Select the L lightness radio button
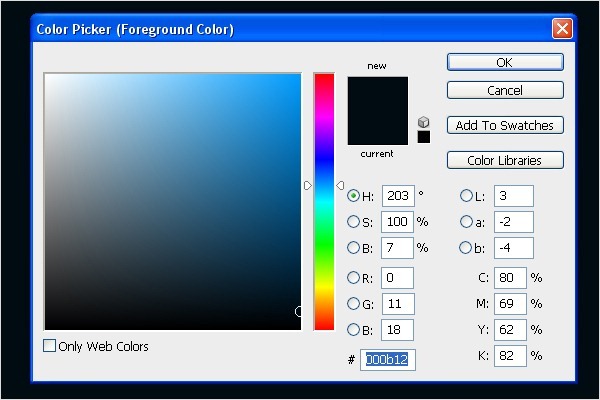This screenshot has width=600, height=400. (x=466, y=196)
